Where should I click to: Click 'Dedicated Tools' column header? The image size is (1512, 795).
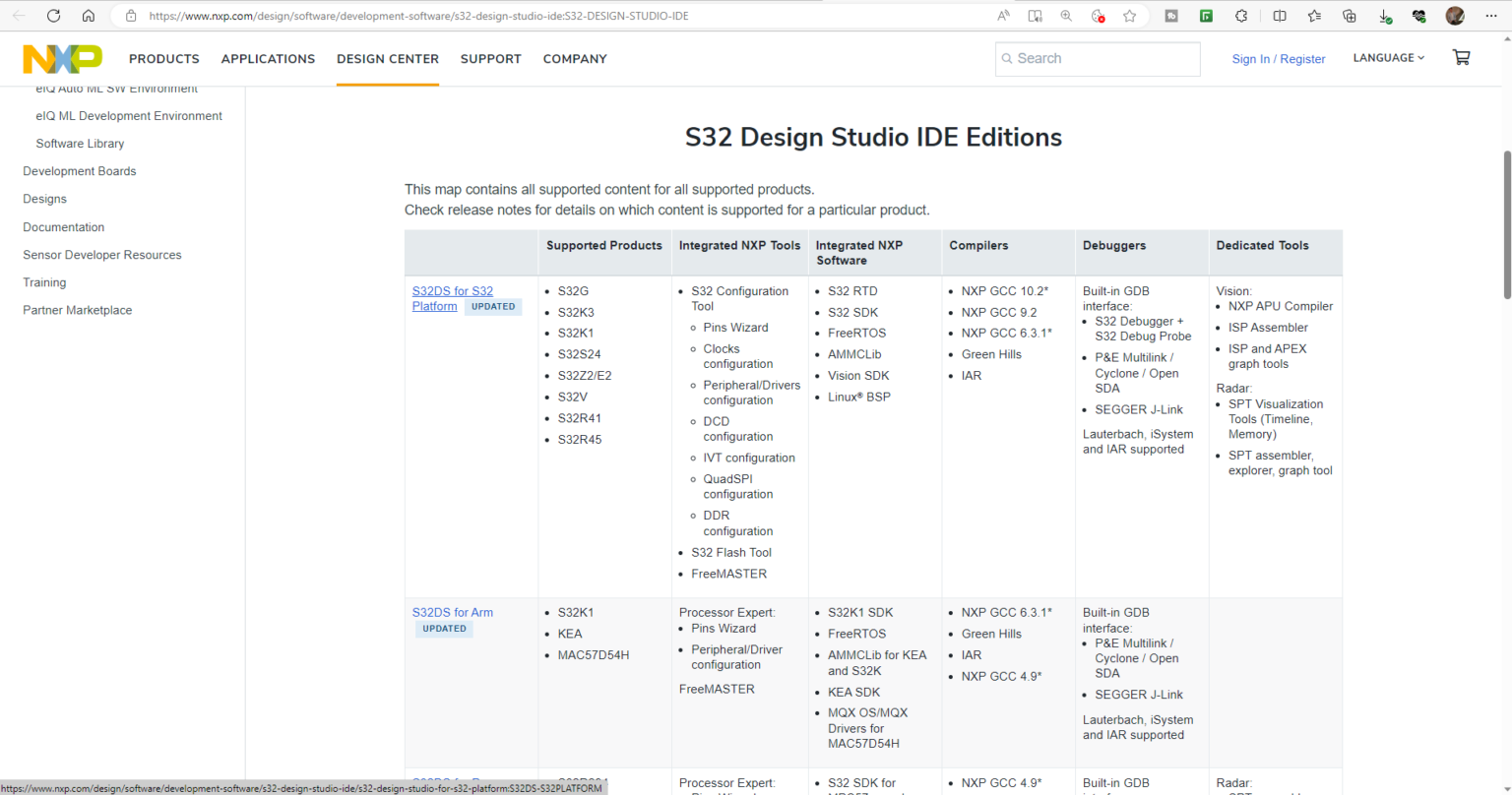coord(1262,245)
